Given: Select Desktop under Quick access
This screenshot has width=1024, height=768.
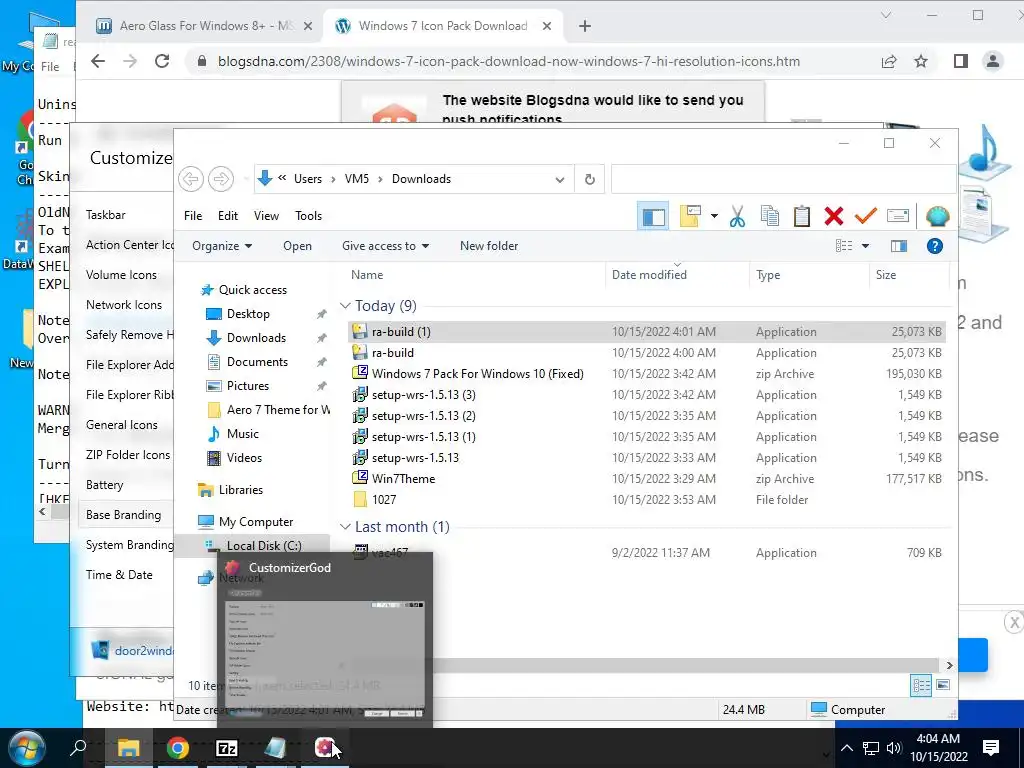Looking at the screenshot, I should click(x=248, y=314).
